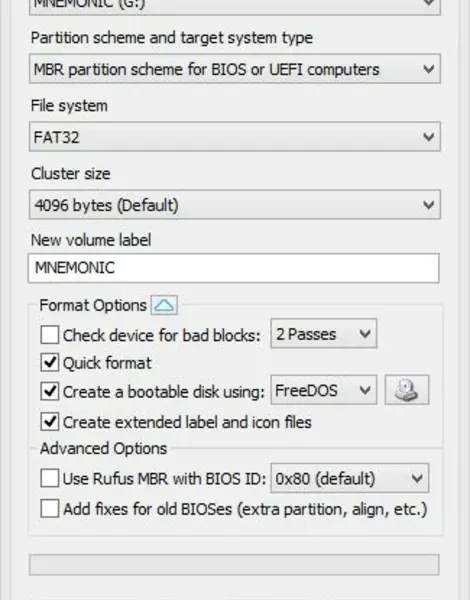Uncheck the Quick format checkbox
The width and height of the screenshot is (470, 600).
(x=50, y=362)
